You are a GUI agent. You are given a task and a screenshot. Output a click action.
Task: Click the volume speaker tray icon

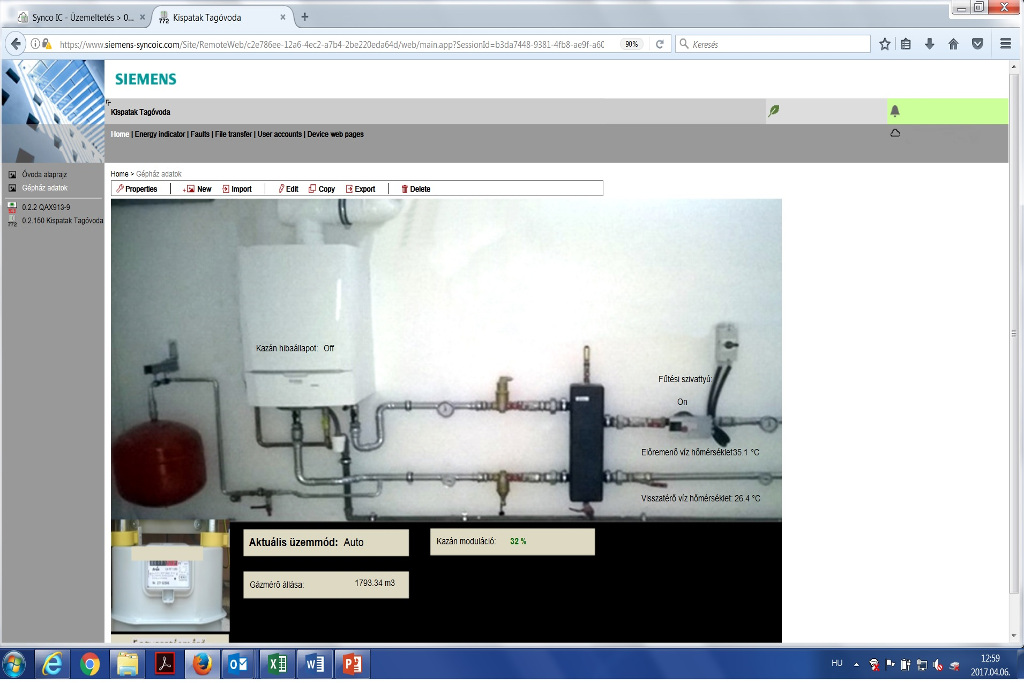tap(938, 665)
